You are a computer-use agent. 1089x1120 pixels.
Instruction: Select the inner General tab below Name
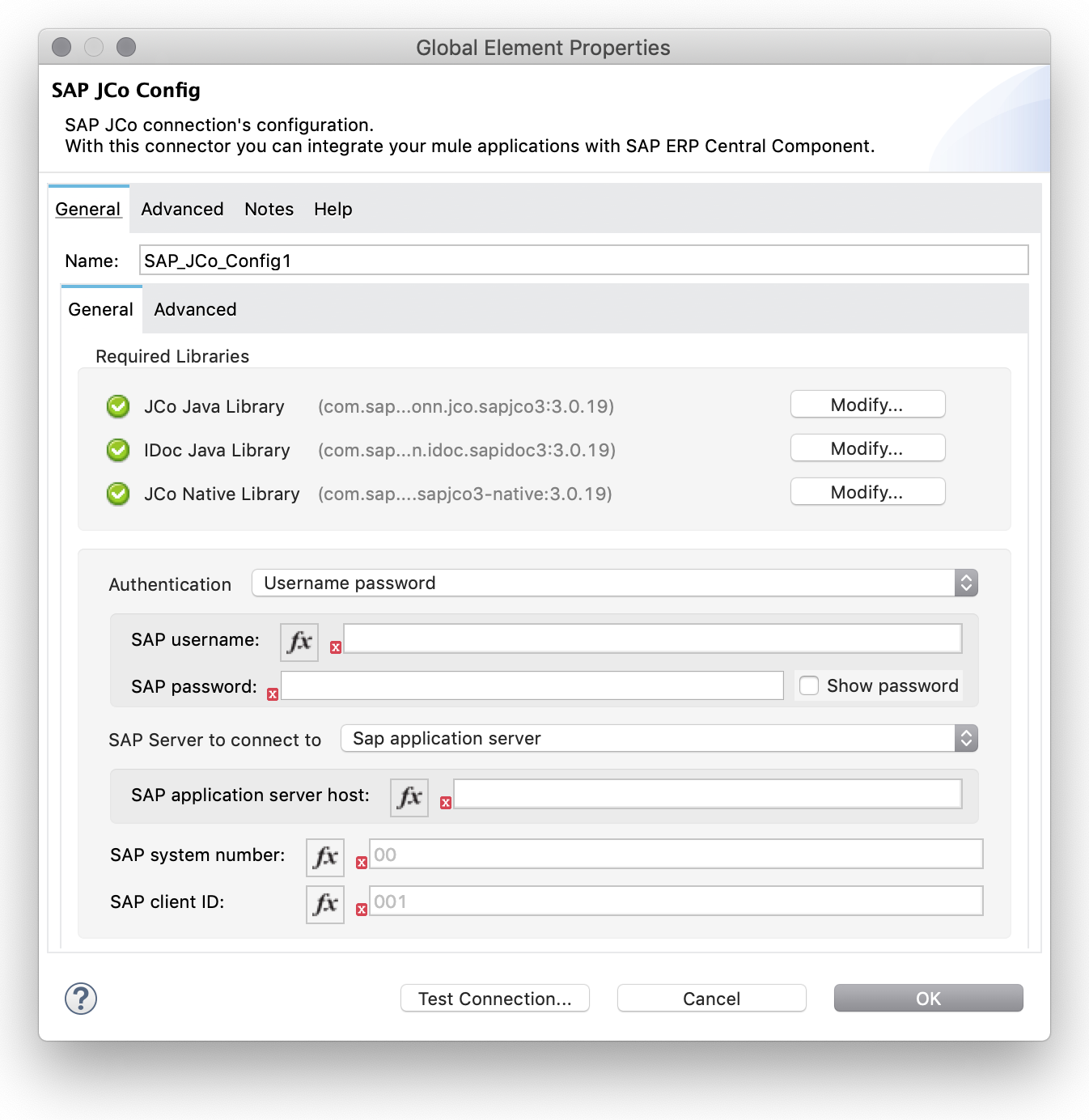(x=101, y=309)
